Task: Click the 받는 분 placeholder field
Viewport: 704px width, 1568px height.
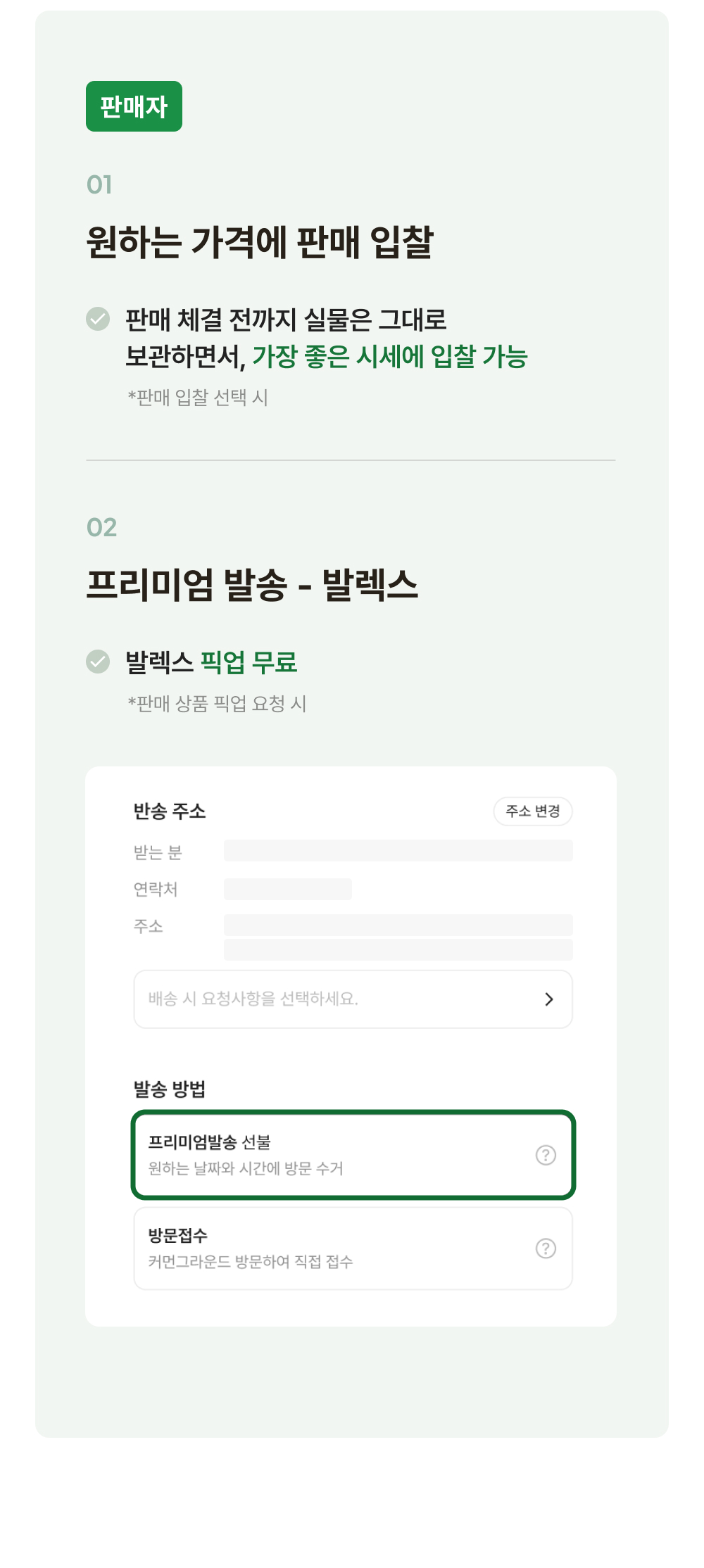Action: click(x=398, y=851)
